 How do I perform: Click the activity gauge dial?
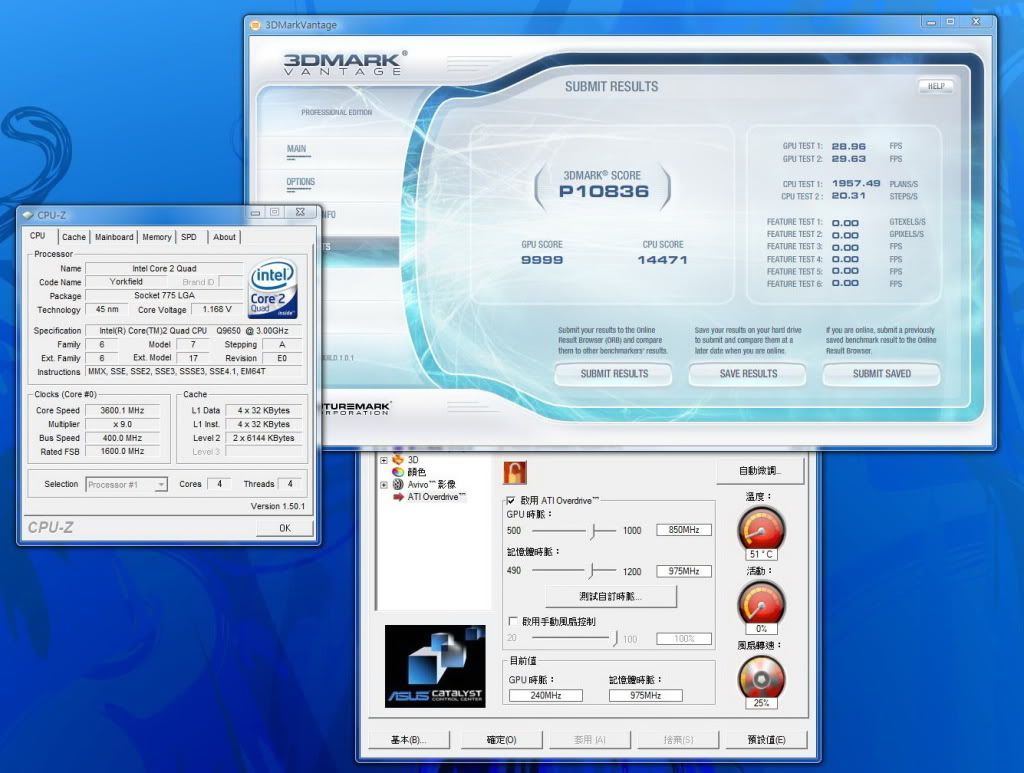761,602
